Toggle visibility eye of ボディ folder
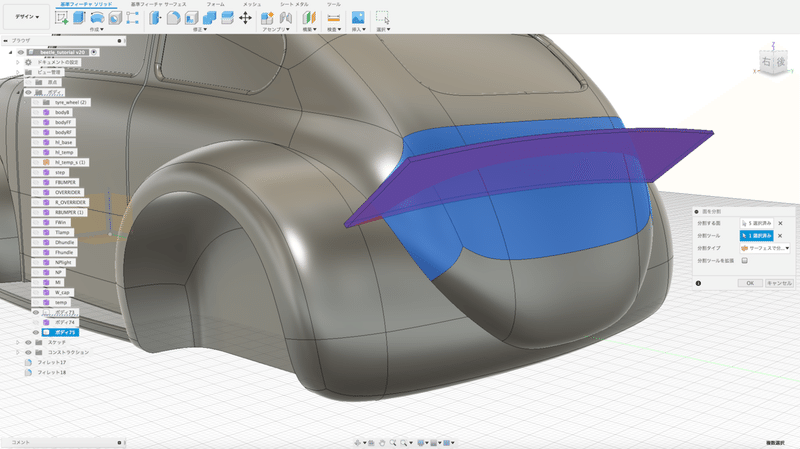 click(29, 92)
